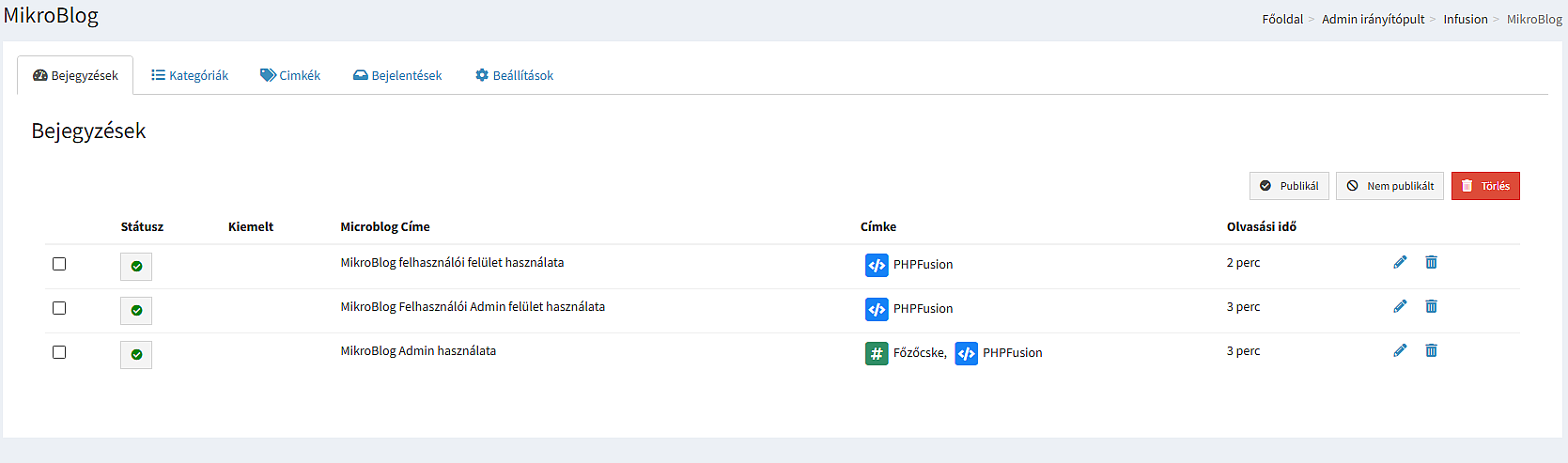The width and height of the screenshot is (1568, 463).
Task: Click edit pencil for 'MikroBlog felhasználói felület használata'
Action: [1400, 262]
